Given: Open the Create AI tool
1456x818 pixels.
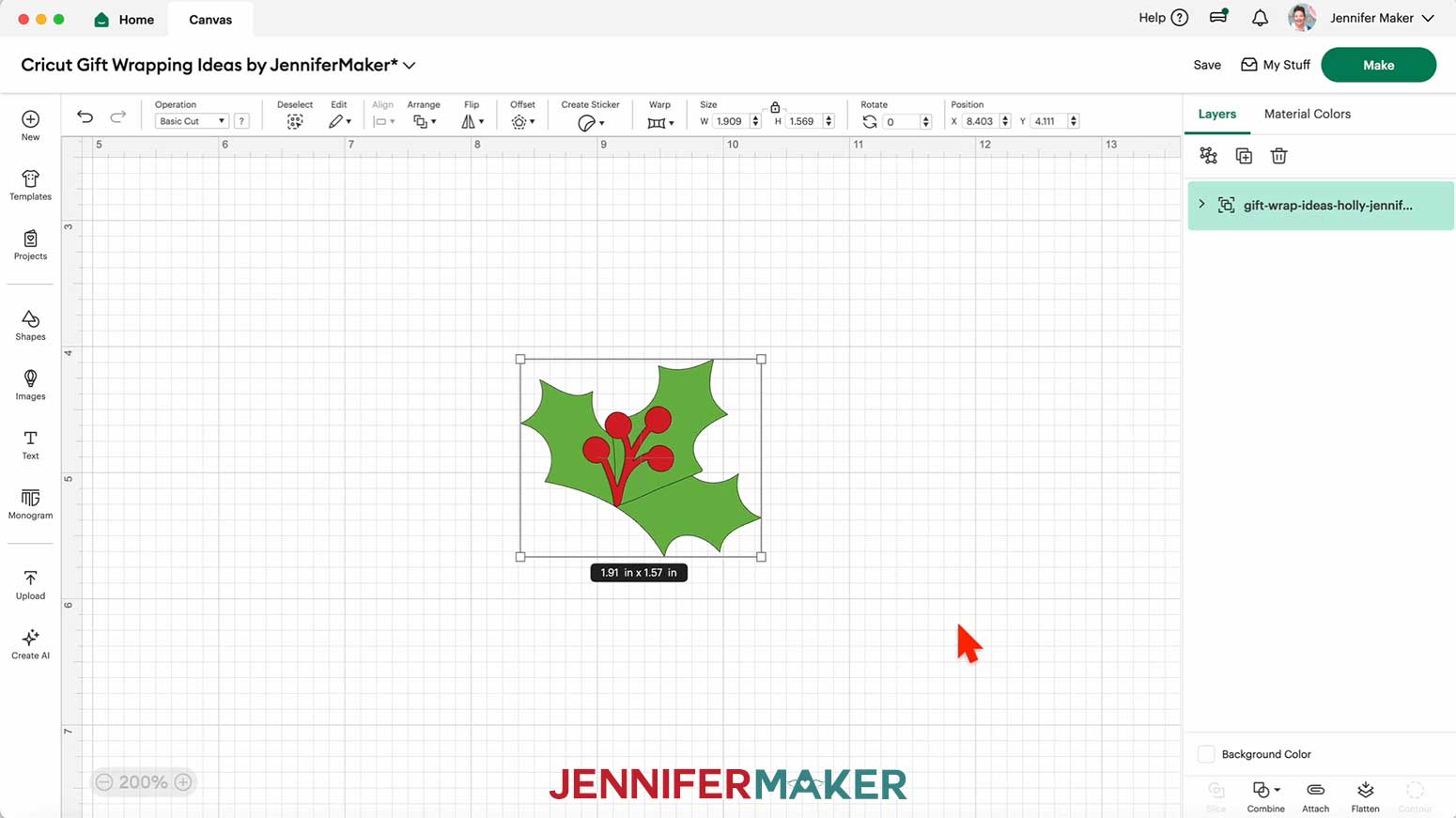Looking at the screenshot, I should (x=30, y=644).
